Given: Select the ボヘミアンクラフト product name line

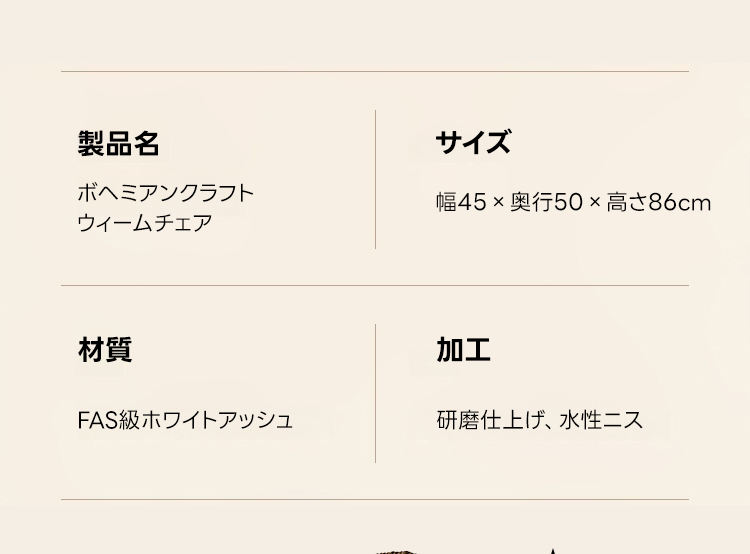Looking at the screenshot, I should pyautogui.click(x=166, y=193).
